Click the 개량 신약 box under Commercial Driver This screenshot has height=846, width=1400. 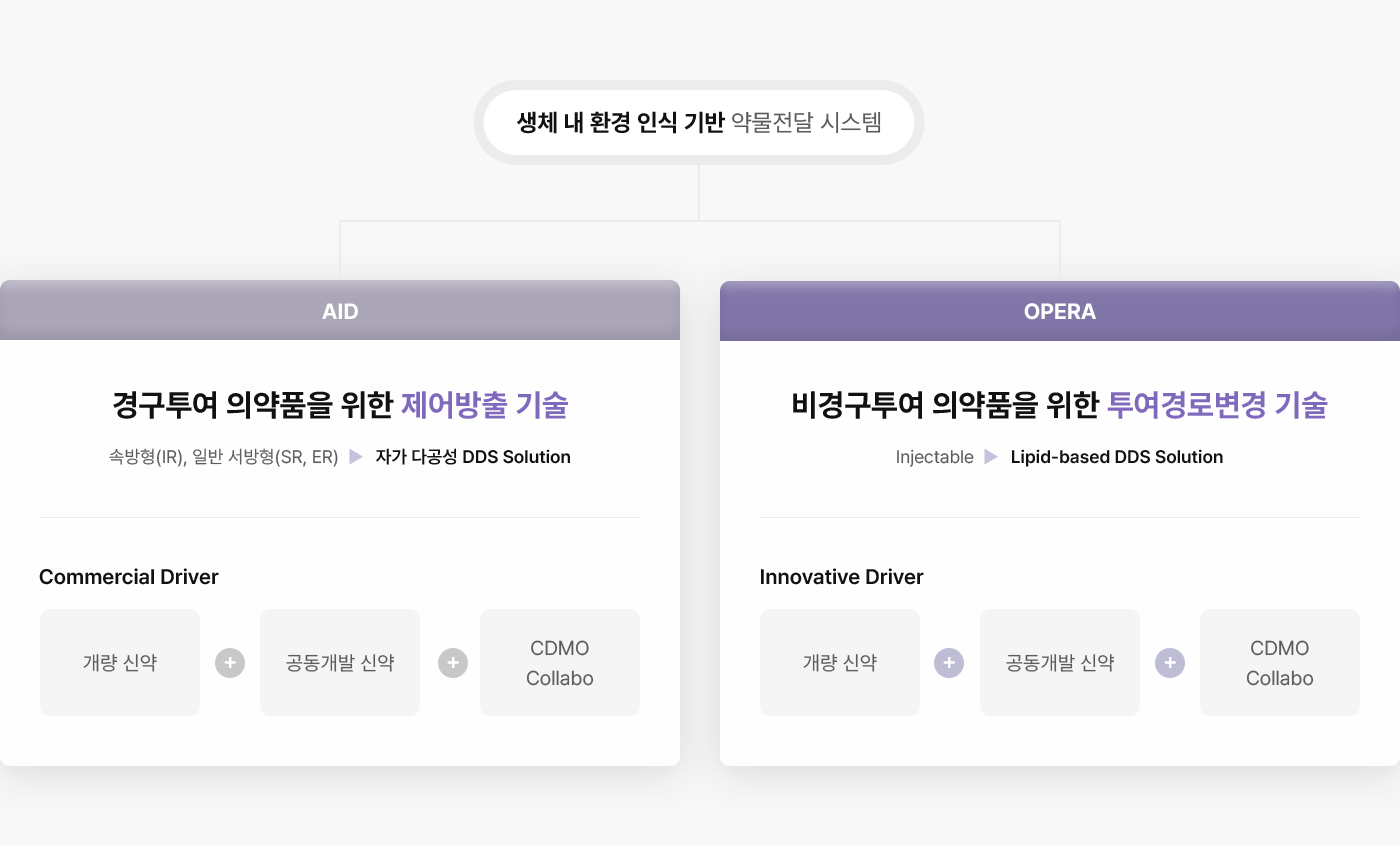[120, 663]
